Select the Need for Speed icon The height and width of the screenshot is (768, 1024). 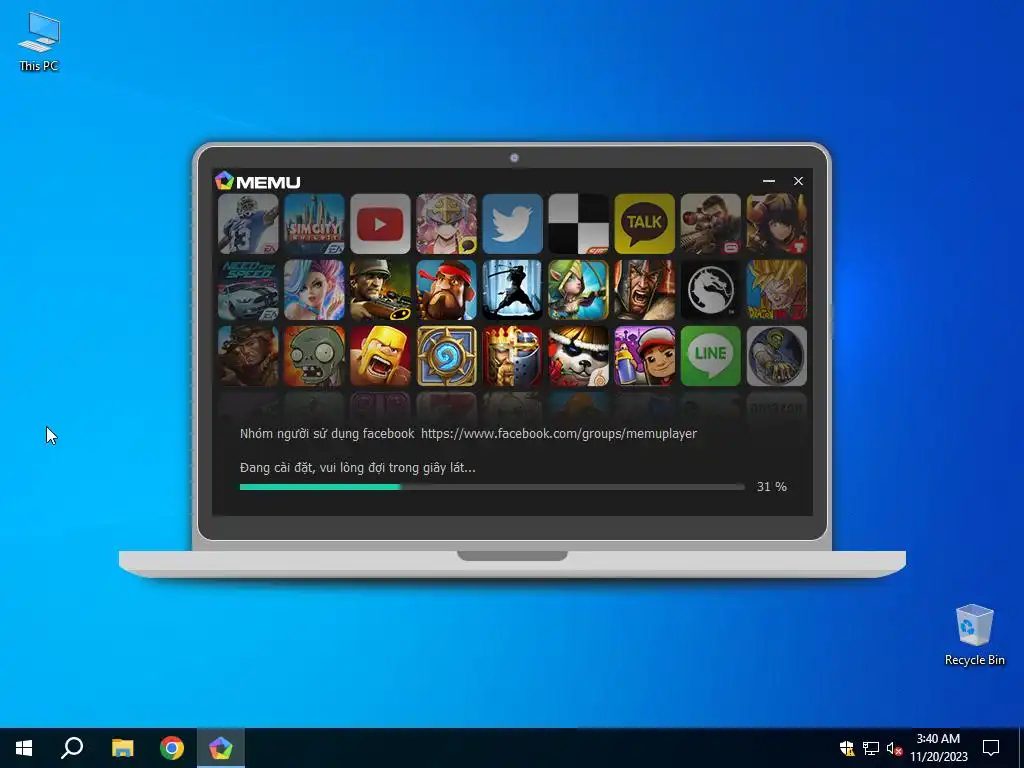pyautogui.click(x=248, y=290)
